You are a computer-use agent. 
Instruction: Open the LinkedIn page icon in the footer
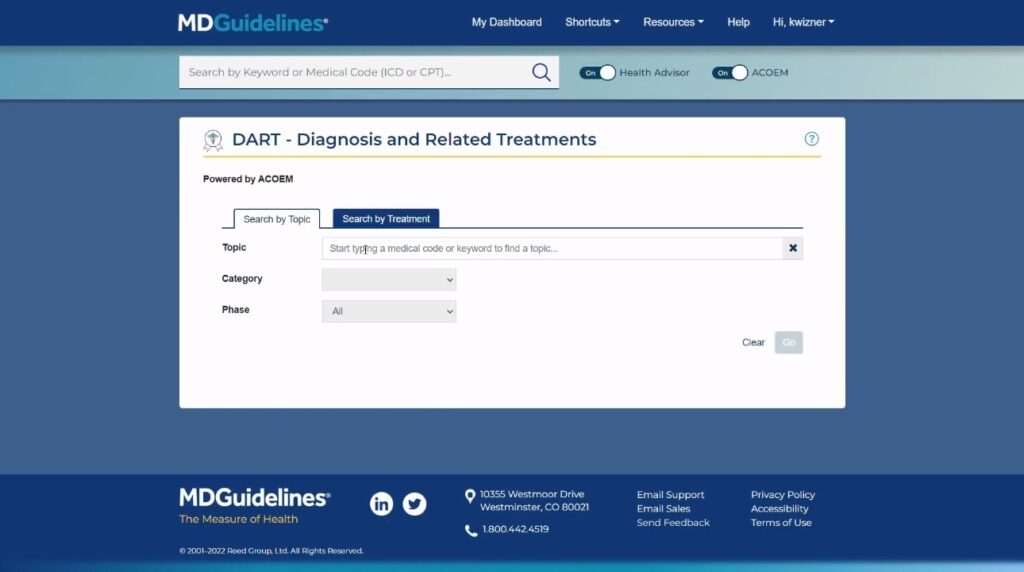[x=381, y=503]
